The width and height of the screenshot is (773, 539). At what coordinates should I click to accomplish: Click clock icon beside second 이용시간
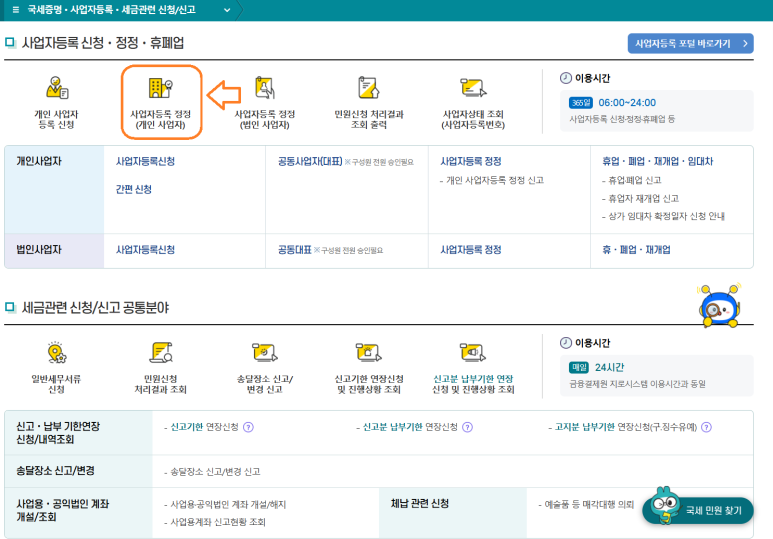click(565, 343)
